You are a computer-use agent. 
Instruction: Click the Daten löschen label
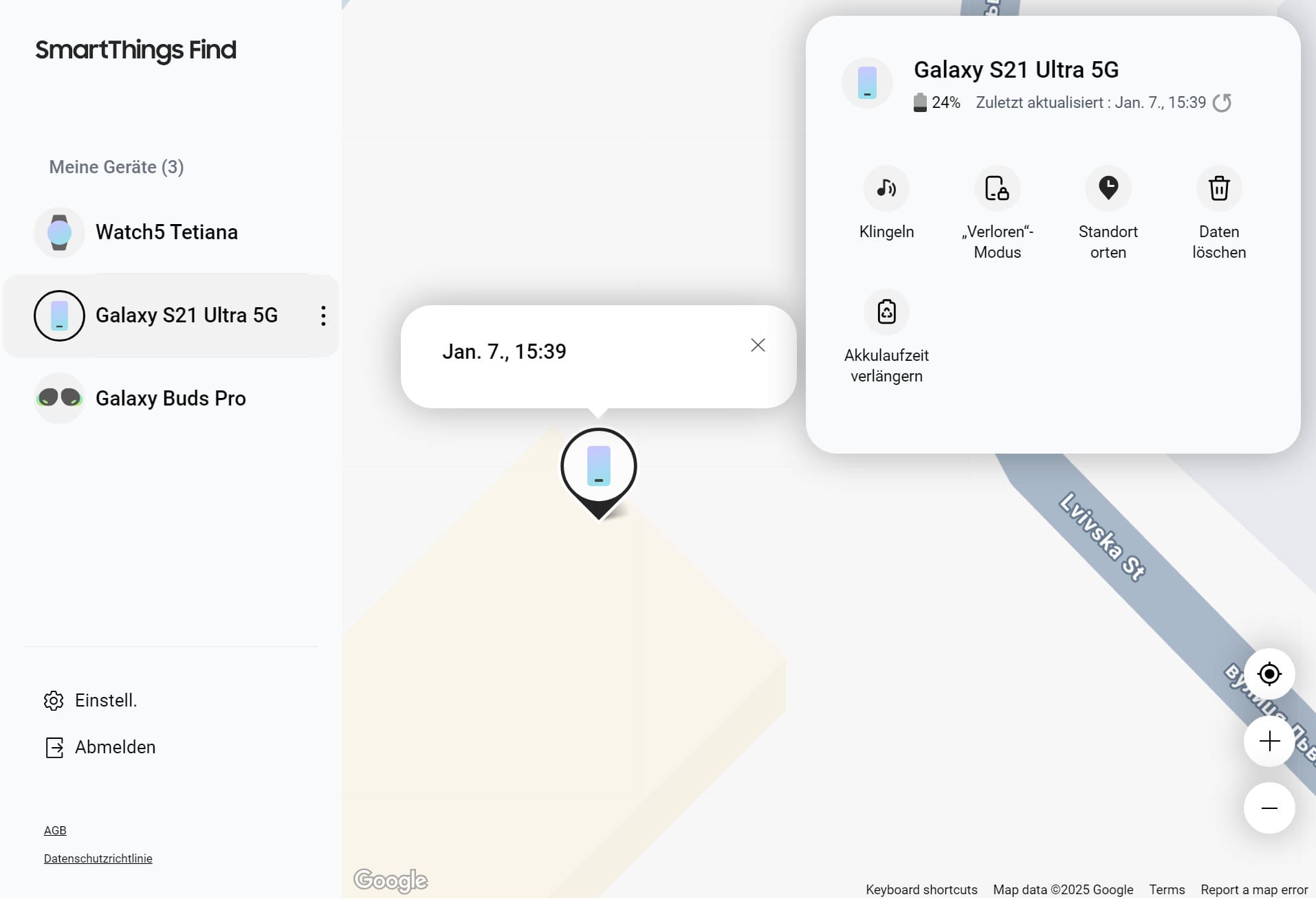point(1219,242)
